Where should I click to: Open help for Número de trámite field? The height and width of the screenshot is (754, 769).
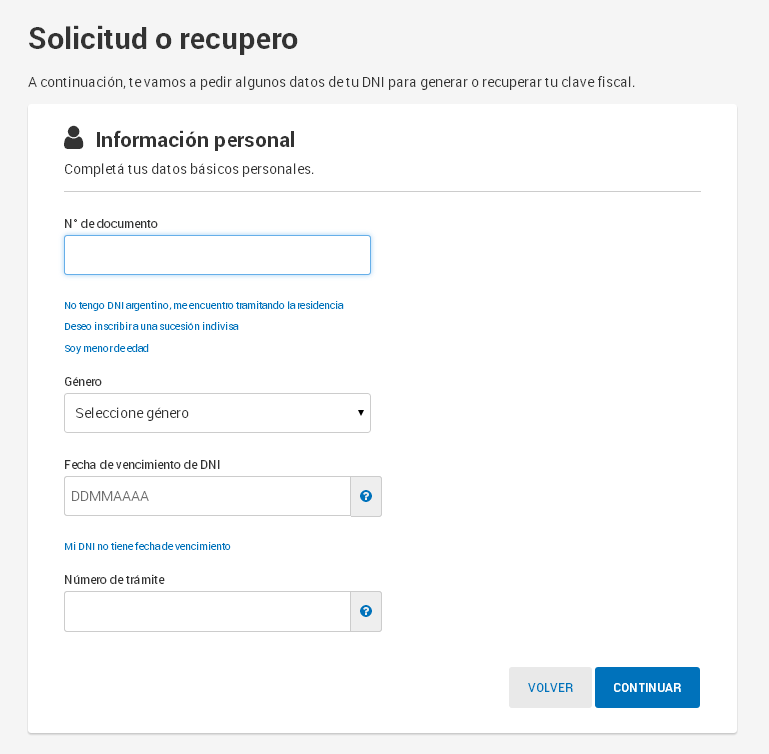366,611
